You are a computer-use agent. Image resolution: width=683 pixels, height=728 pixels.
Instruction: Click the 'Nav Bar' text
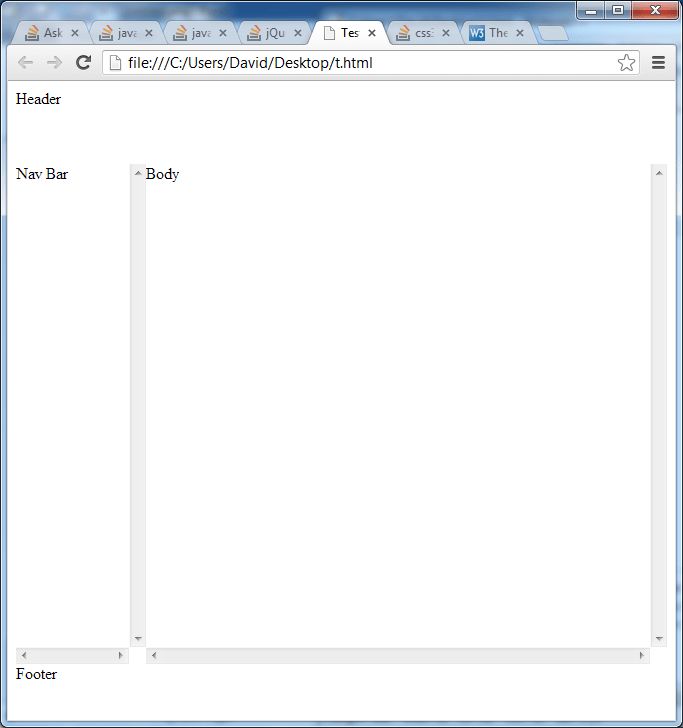click(42, 174)
